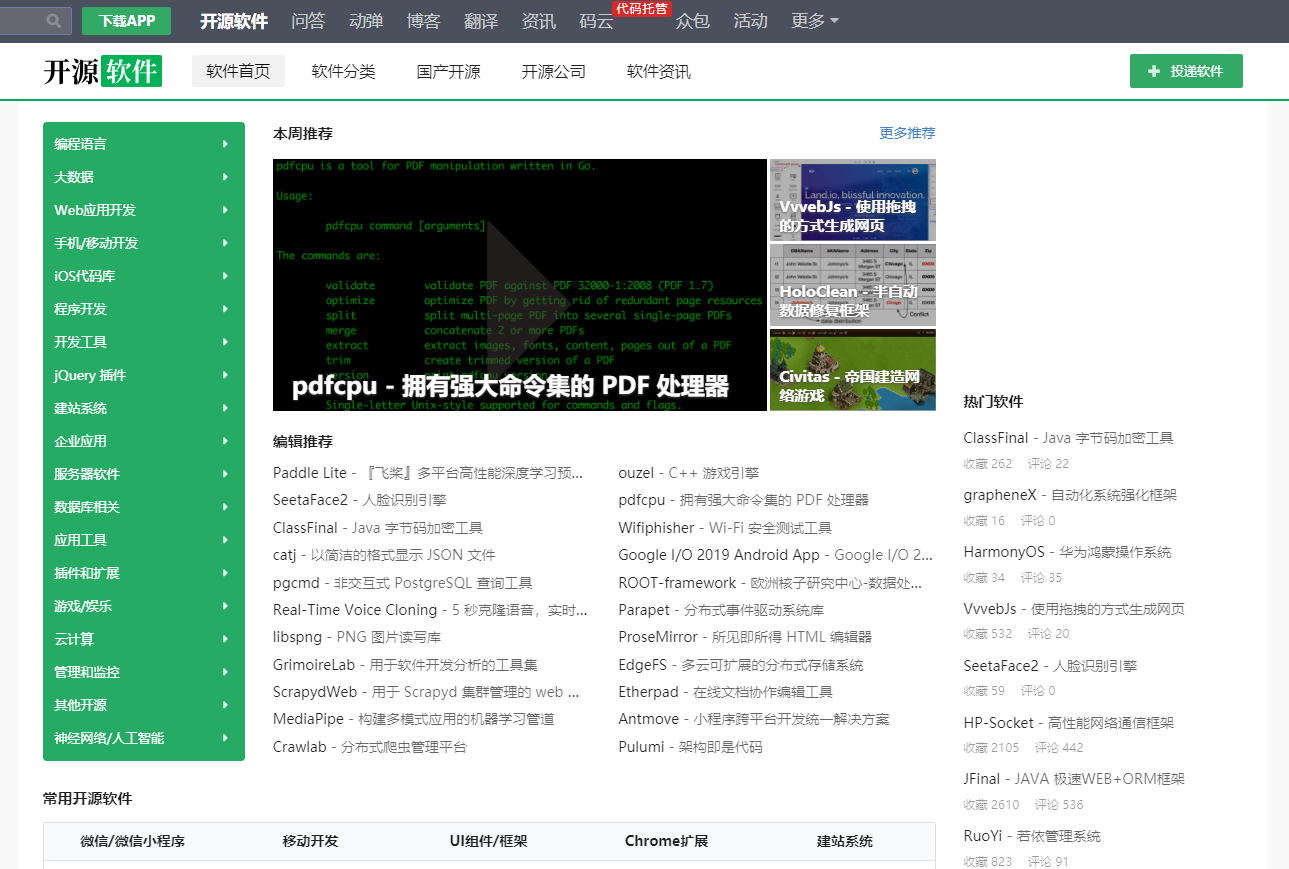Click the 下载APP button
Screen dimensions: 1289x869
(126, 21)
